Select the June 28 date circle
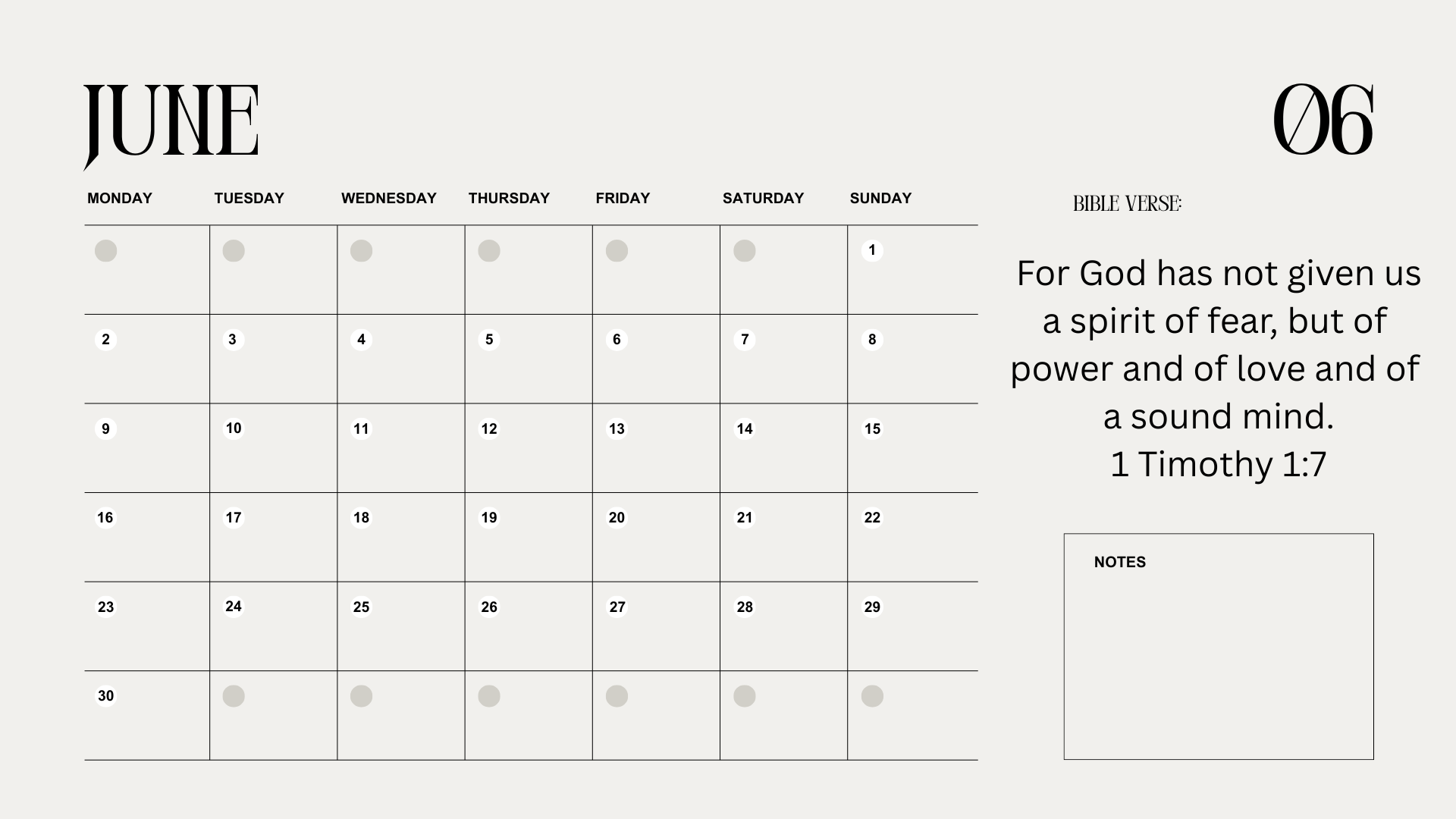 [x=745, y=607]
